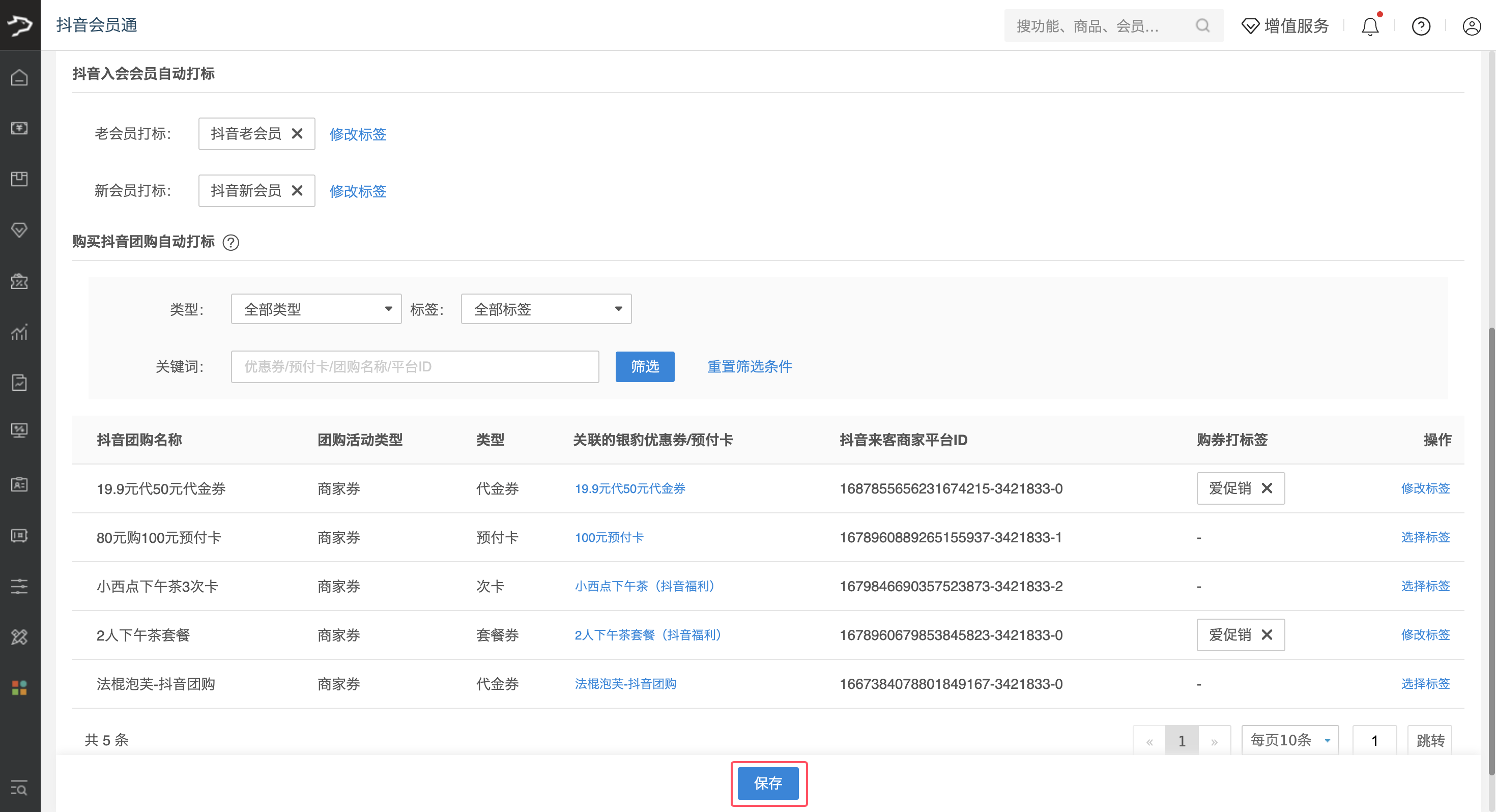The width and height of the screenshot is (1496, 812).
Task: Click 选择标签 for 80元购100元预付卡 row
Action: [x=1425, y=537]
